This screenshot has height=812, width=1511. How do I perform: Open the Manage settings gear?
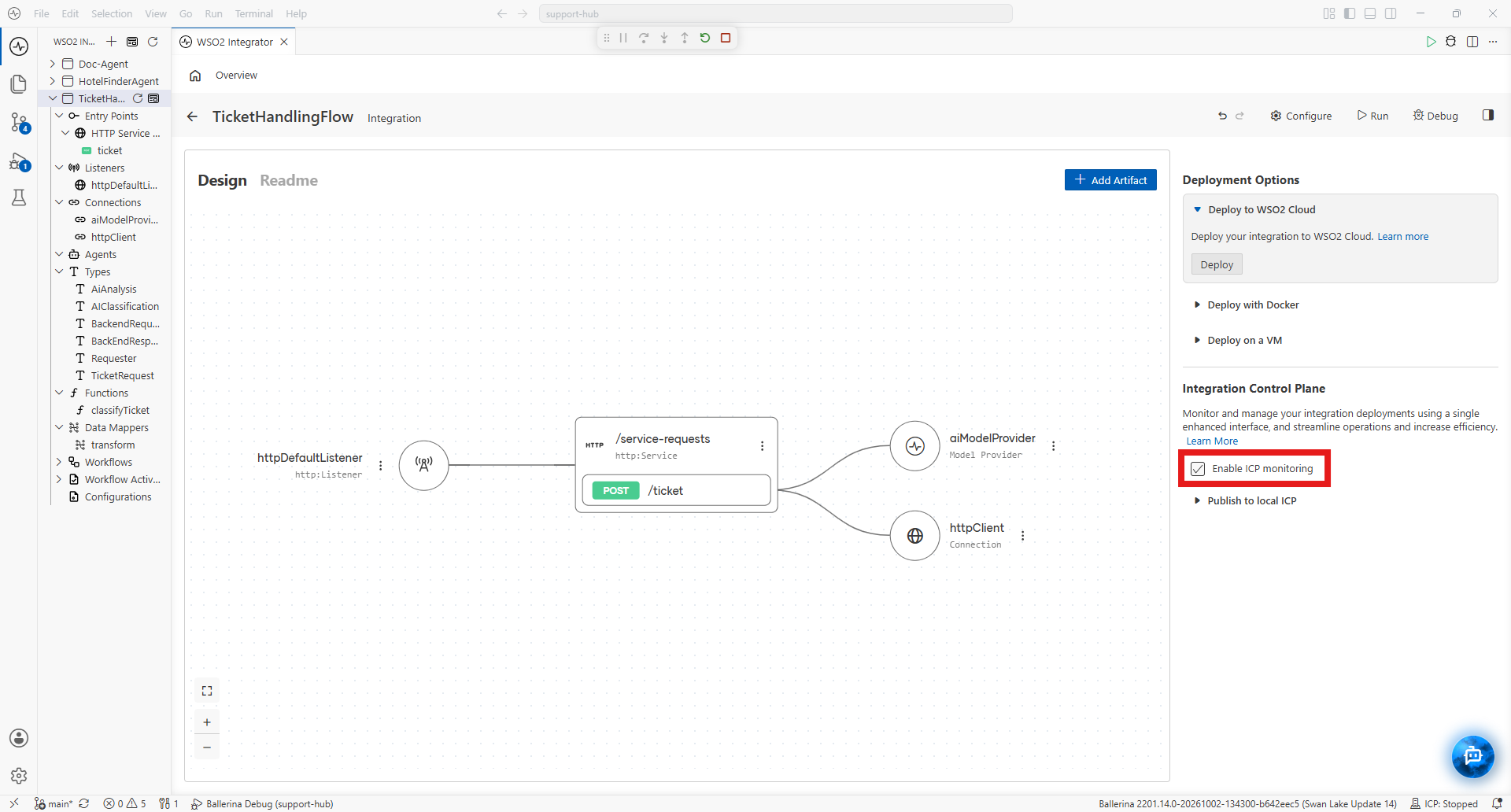click(x=19, y=776)
